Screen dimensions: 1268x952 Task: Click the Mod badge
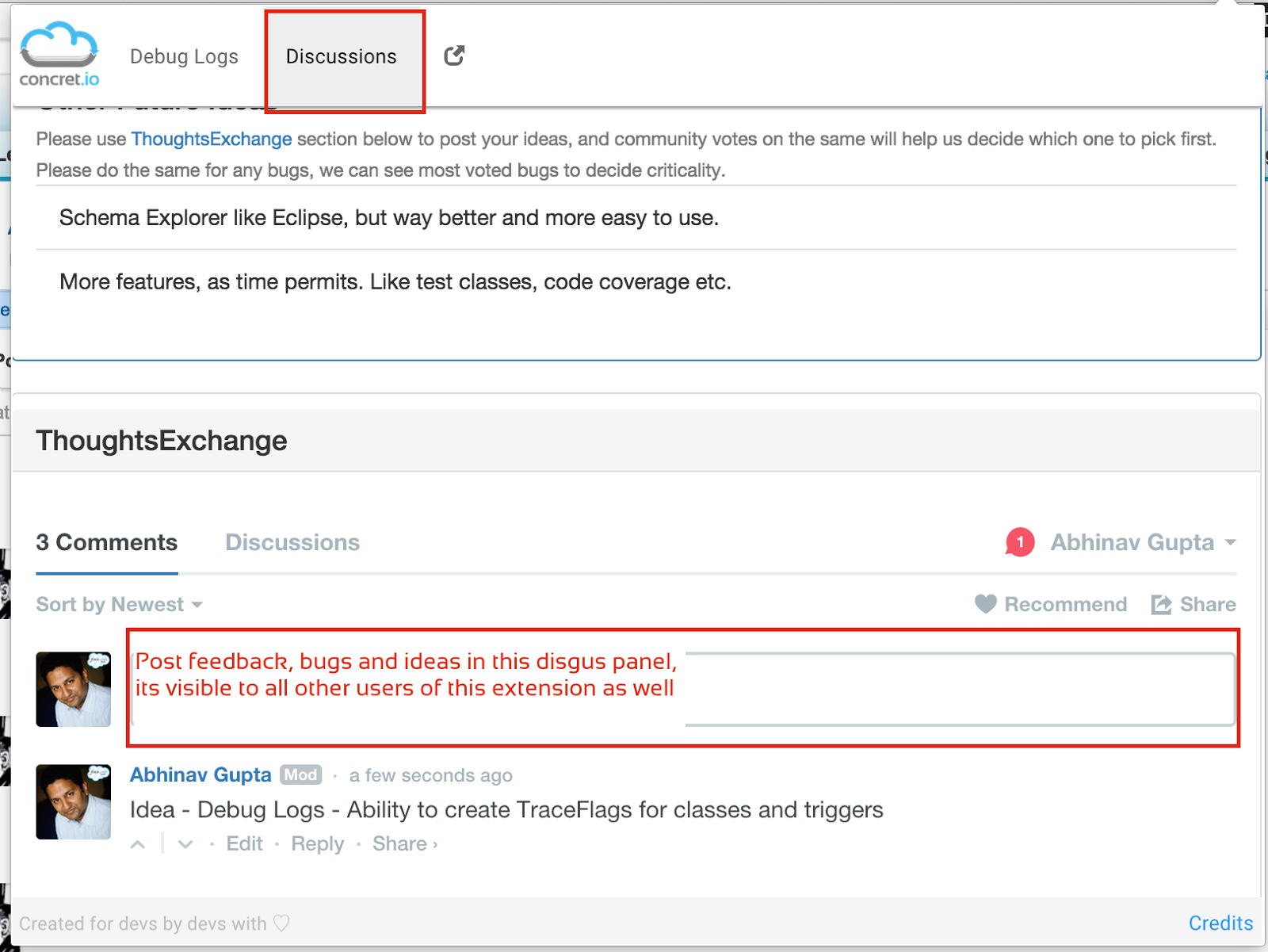pos(301,774)
